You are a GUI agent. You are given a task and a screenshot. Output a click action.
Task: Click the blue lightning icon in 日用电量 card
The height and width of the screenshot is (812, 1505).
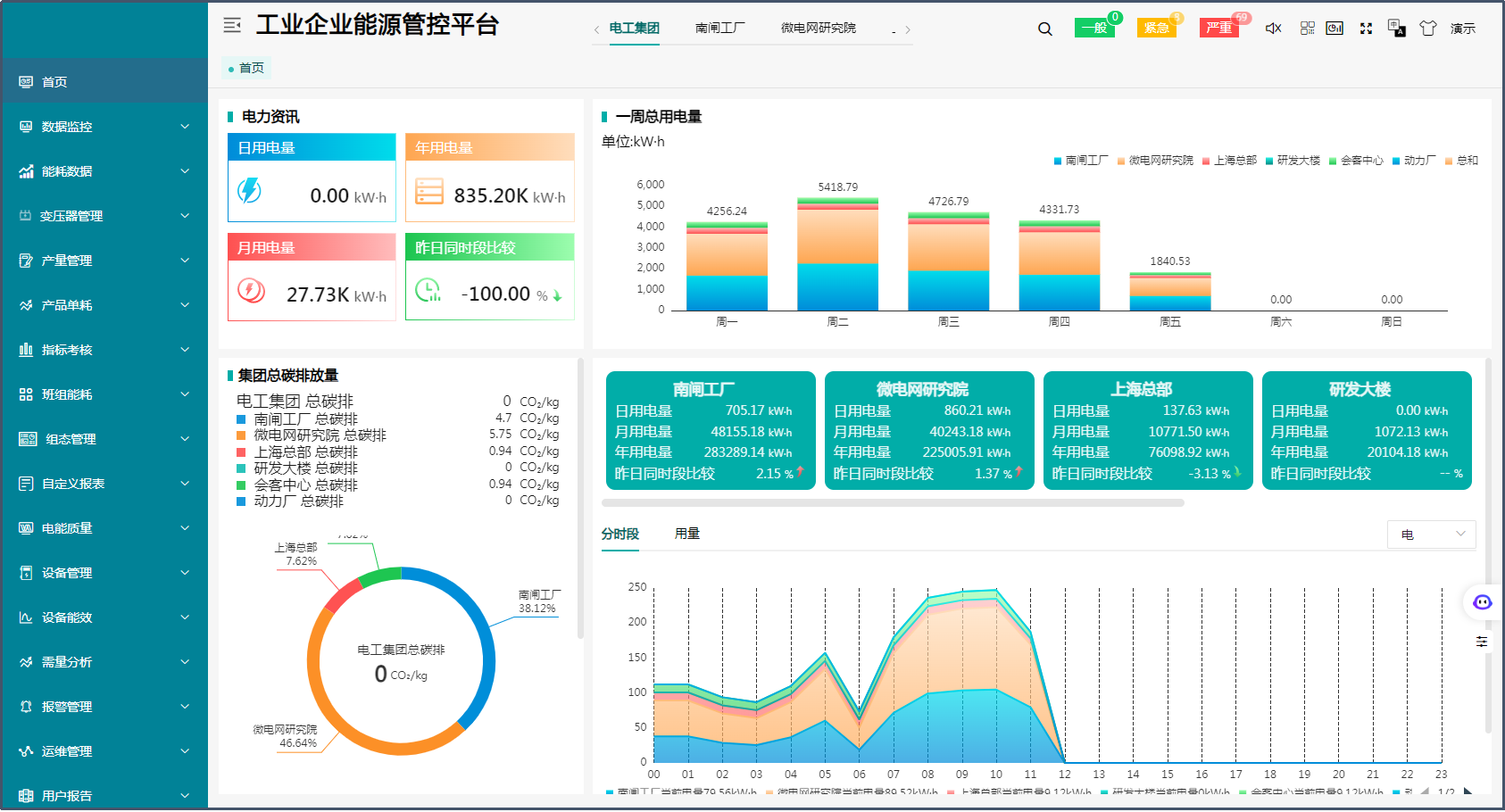tap(249, 190)
